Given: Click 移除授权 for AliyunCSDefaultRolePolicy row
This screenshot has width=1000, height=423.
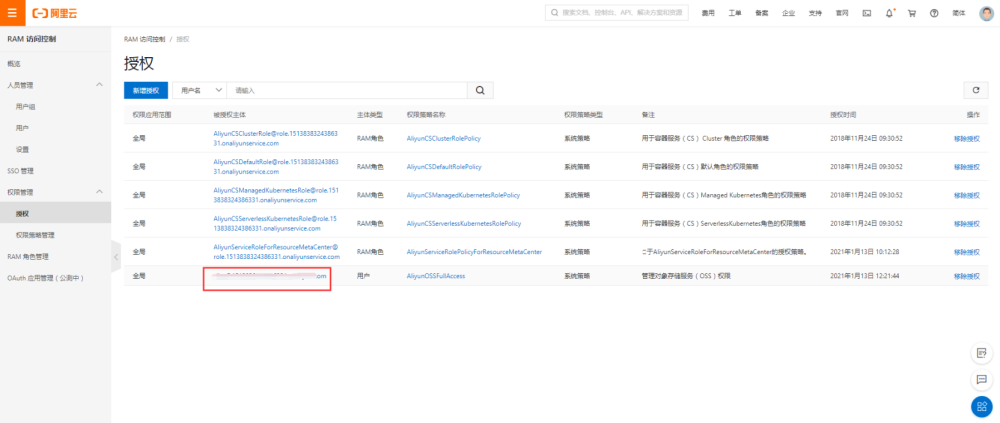Looking at the screenshot, I should pyautogui.click(x=967, y=167).
